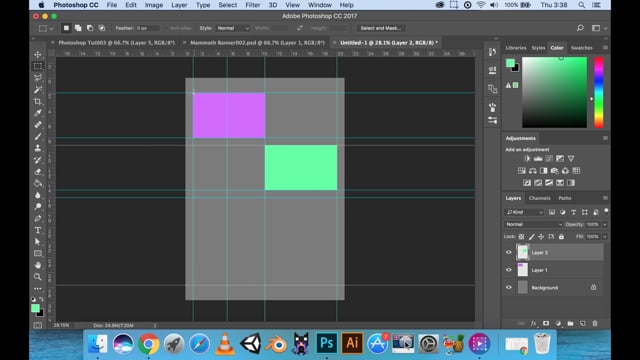Delete layer with trash icon
Image resolution: width=640 pixels, height=360 pixels.
(595, 323)
